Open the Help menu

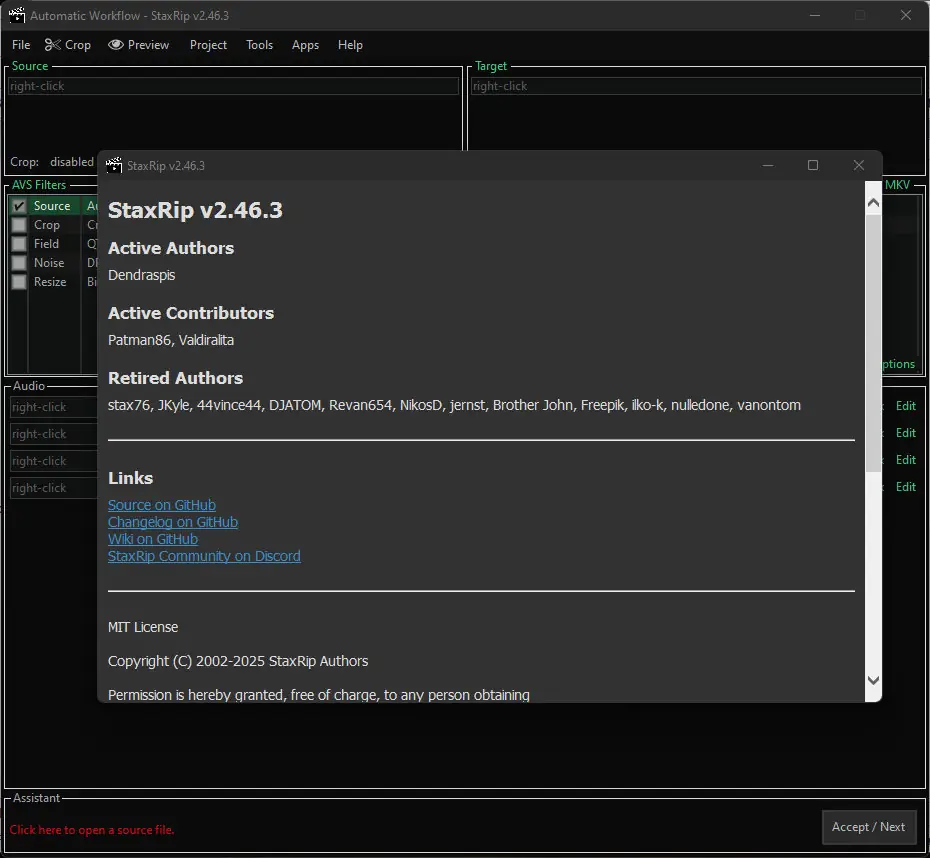pyautogui.click(x=350, y=45)
